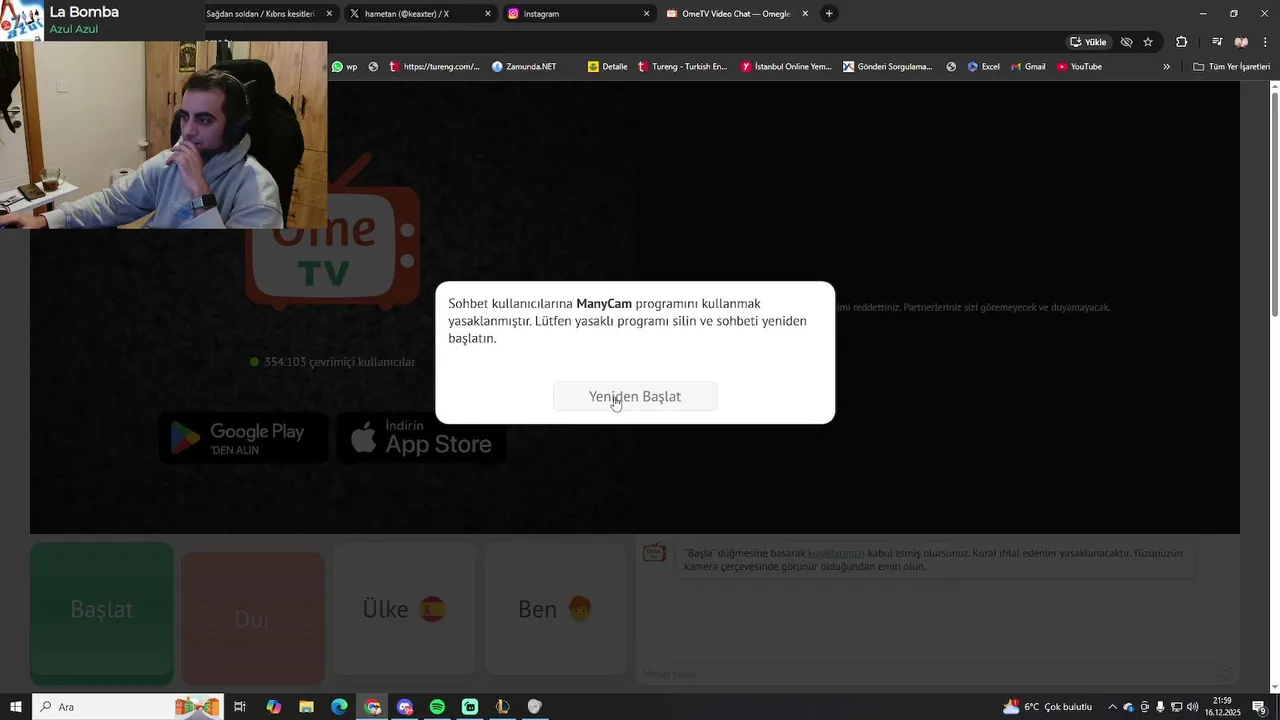Image resolution: width=1280 pixels, height=720 pixels.
Task: Bookmark this page with the star icon
Action: coord(1148,42)
